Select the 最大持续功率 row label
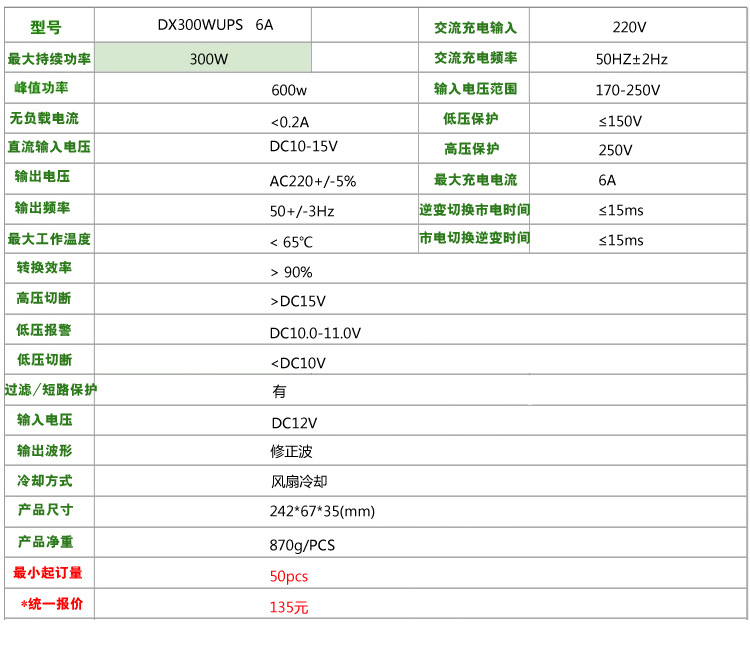This screenshot has width=750, height=659. 49,59
